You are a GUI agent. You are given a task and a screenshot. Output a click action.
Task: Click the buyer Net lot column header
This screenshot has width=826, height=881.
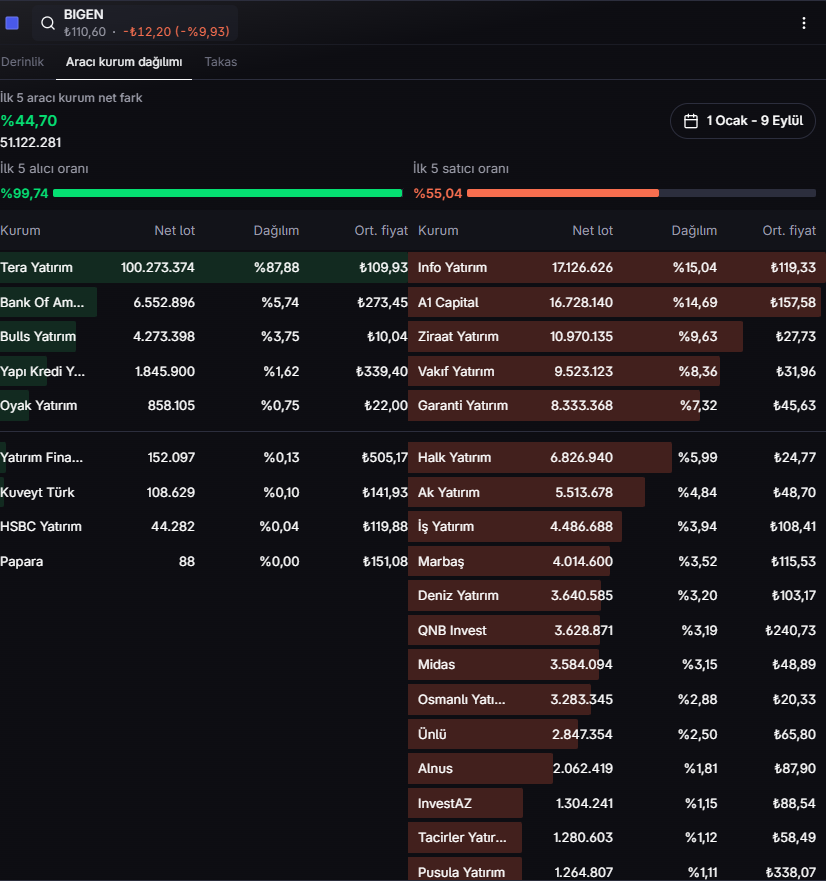pyautogui.click(x=174, y=230)
